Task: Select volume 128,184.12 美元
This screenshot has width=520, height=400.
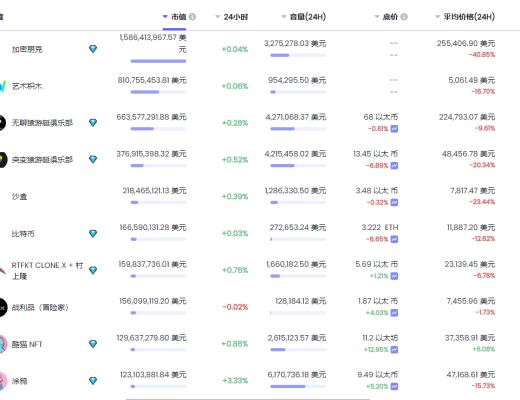Action: click(x=301, y=301)
